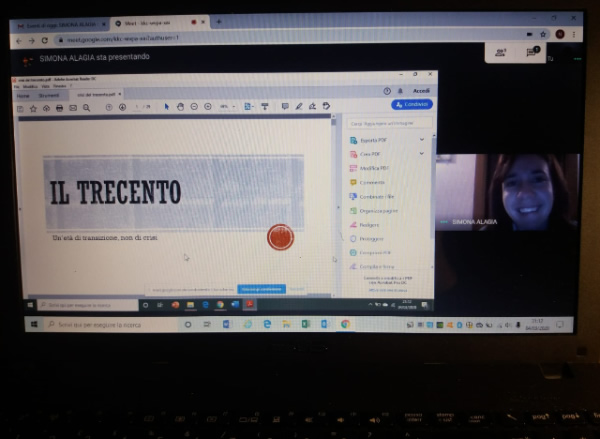
Task: Click the bookmark star in Chrome address bar
Action: [543, 34]
